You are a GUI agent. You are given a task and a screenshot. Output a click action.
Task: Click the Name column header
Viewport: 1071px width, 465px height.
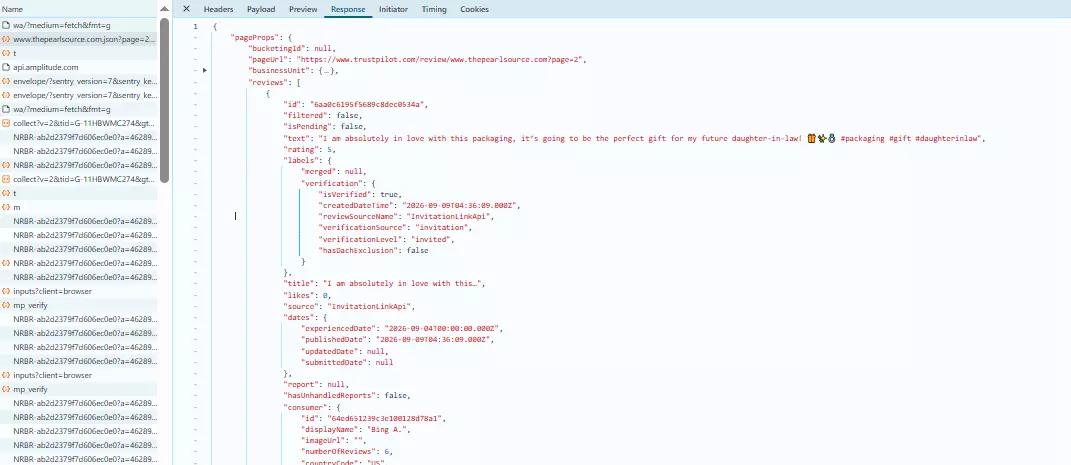pyautogui.click(x=79, y=10)
